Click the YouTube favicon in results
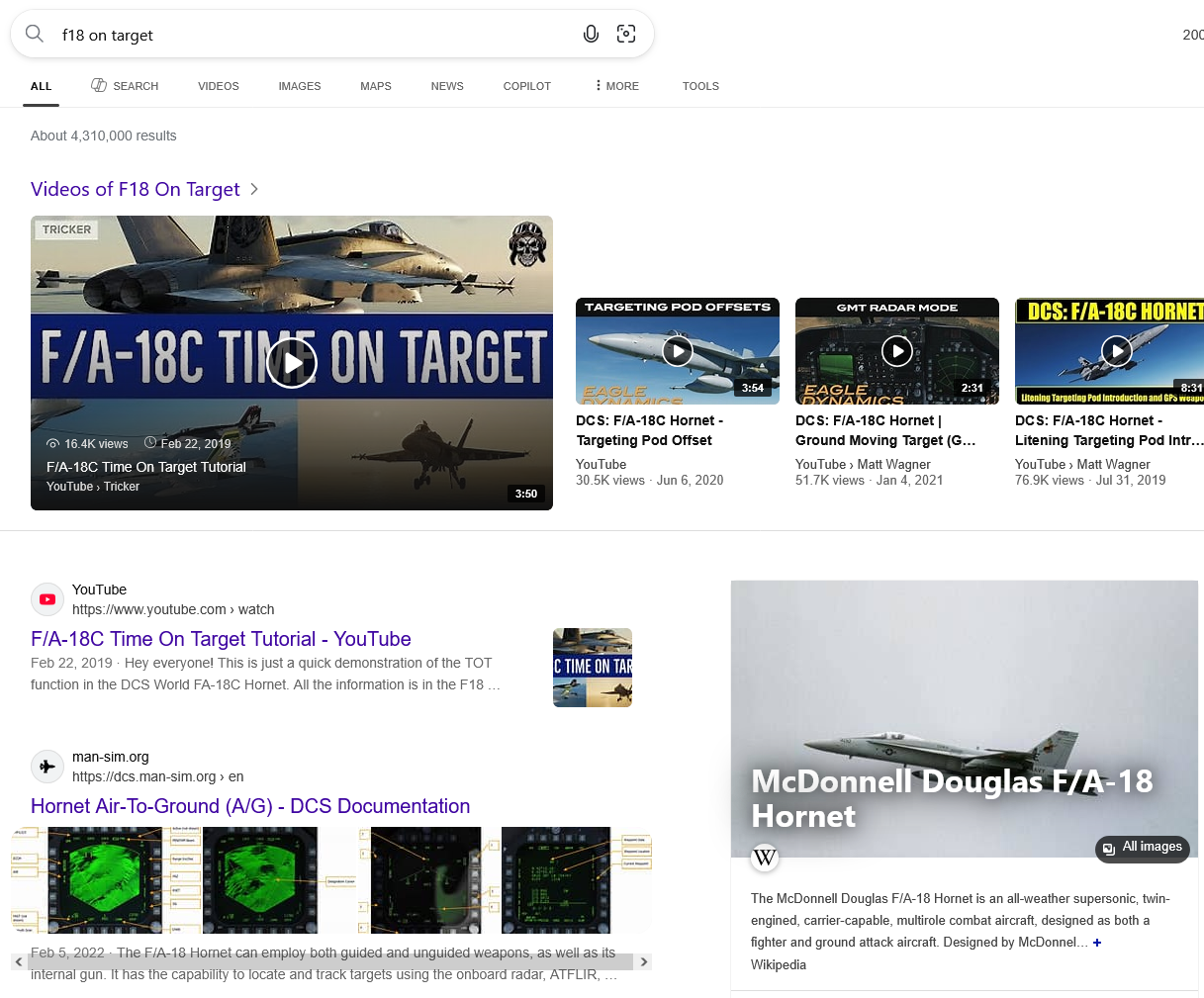1204x998 pixels. 46,599
